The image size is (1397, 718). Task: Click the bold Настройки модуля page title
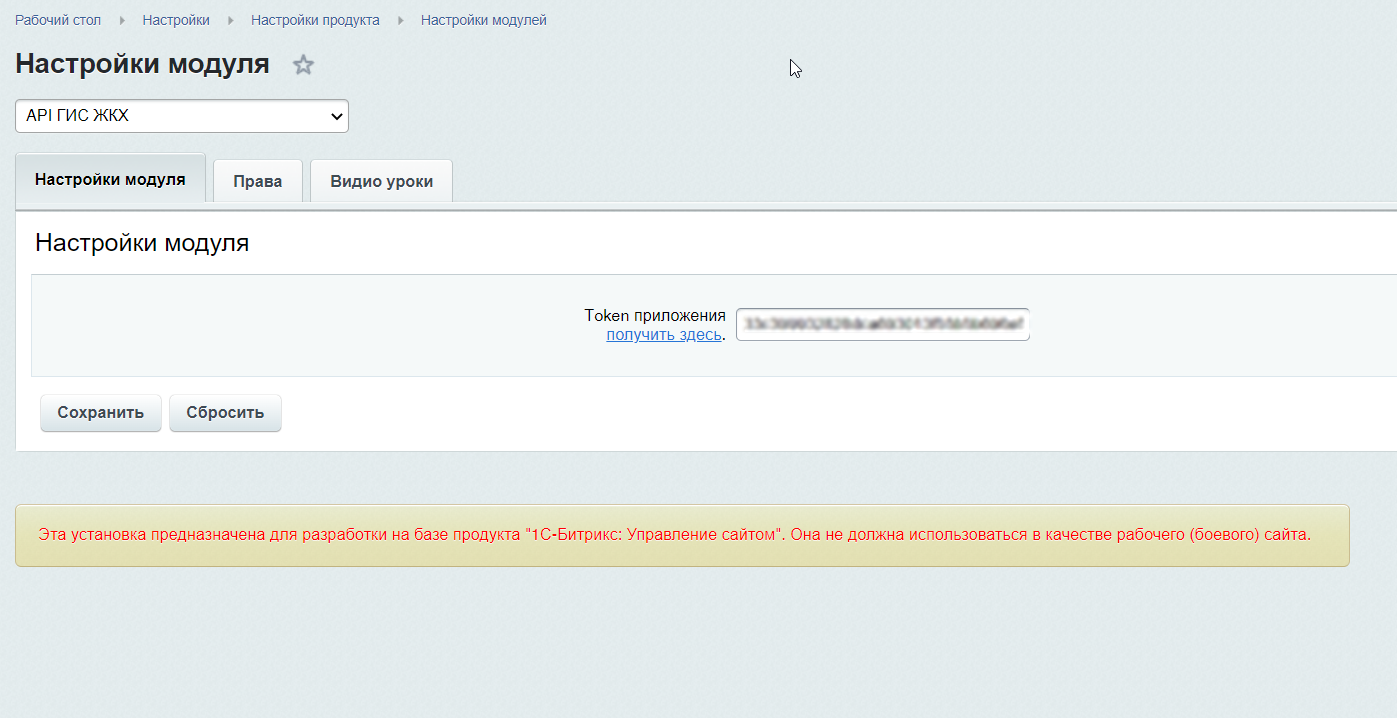(142, 64)
